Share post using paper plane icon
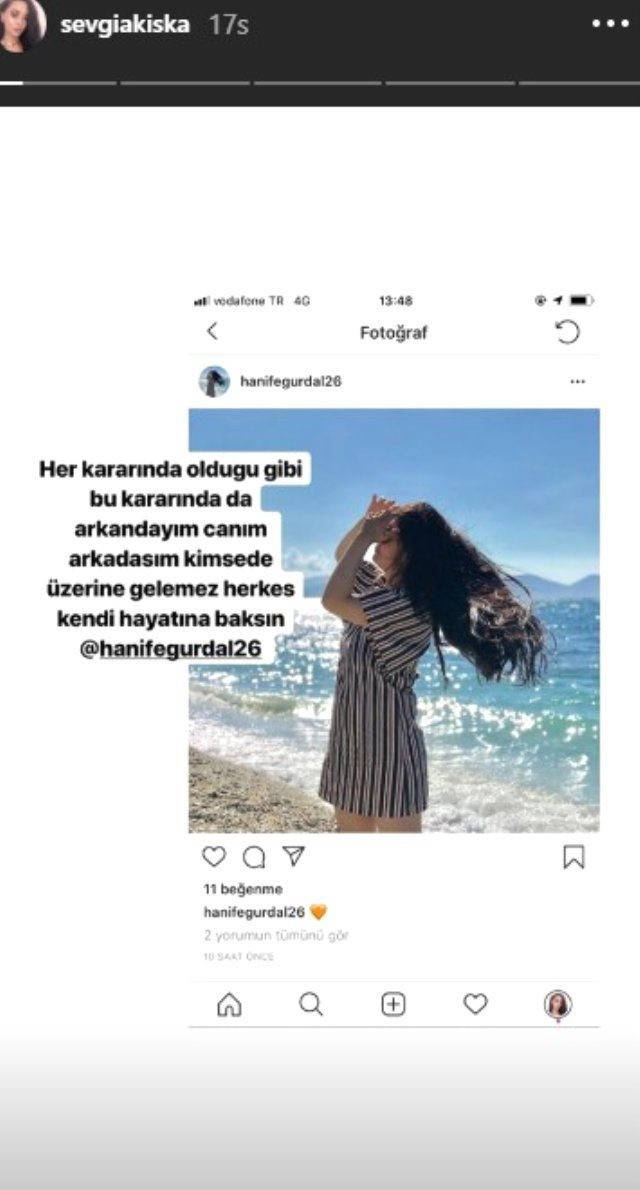The width and height of the screenshot is (640, 1190). [x=293, y=856]
